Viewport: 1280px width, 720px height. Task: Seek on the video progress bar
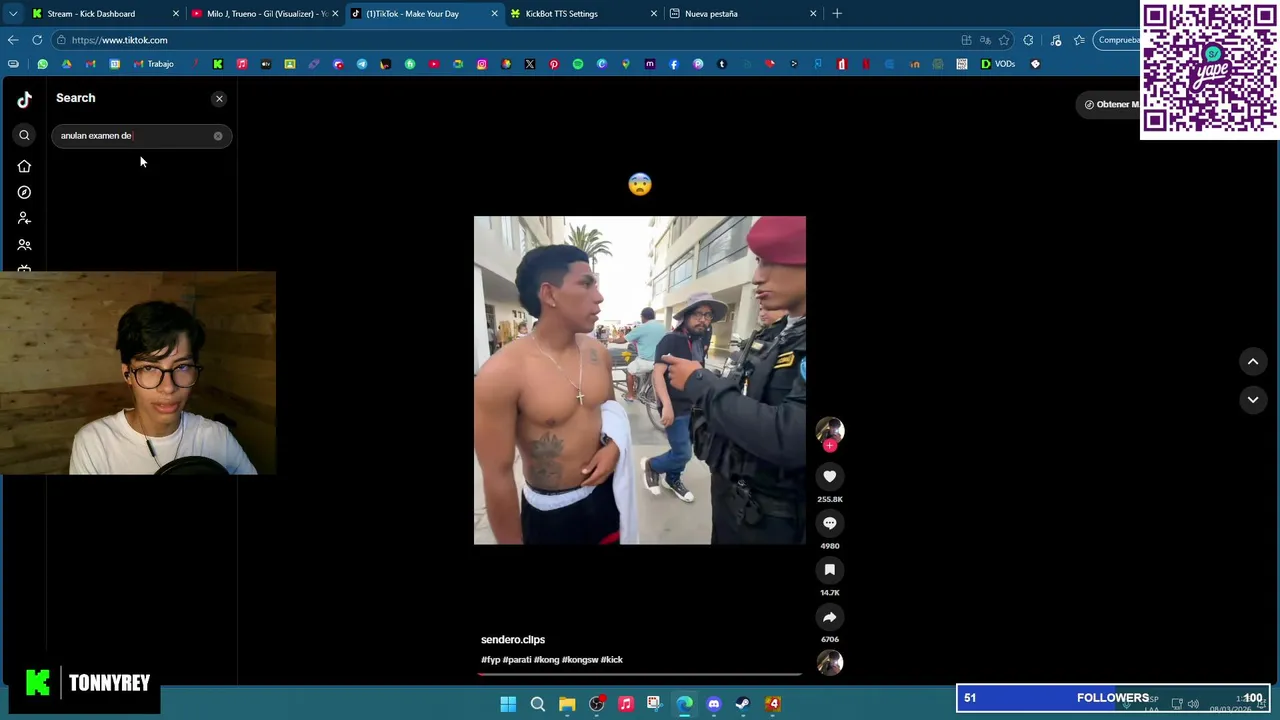tap(639, 674)
